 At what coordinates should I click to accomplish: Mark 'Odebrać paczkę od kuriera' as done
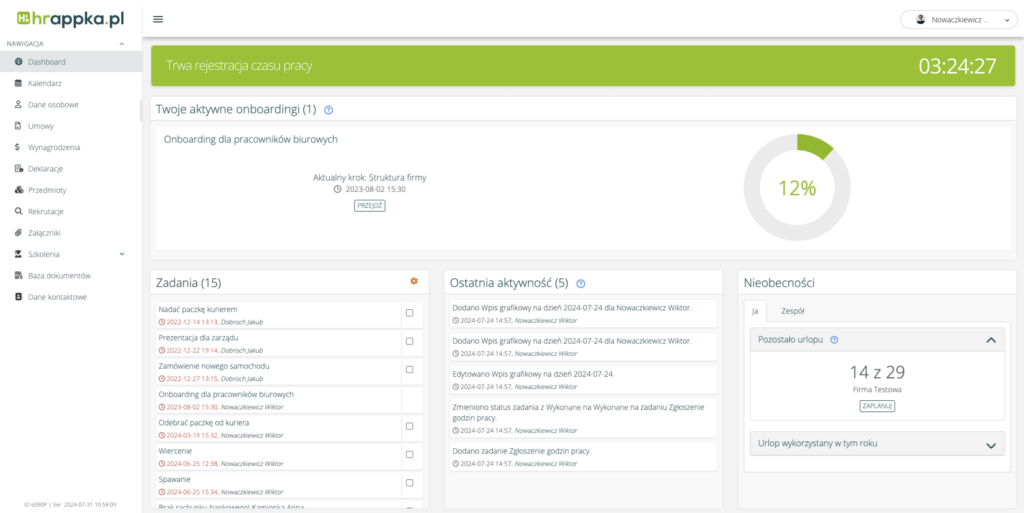[409, 426]
